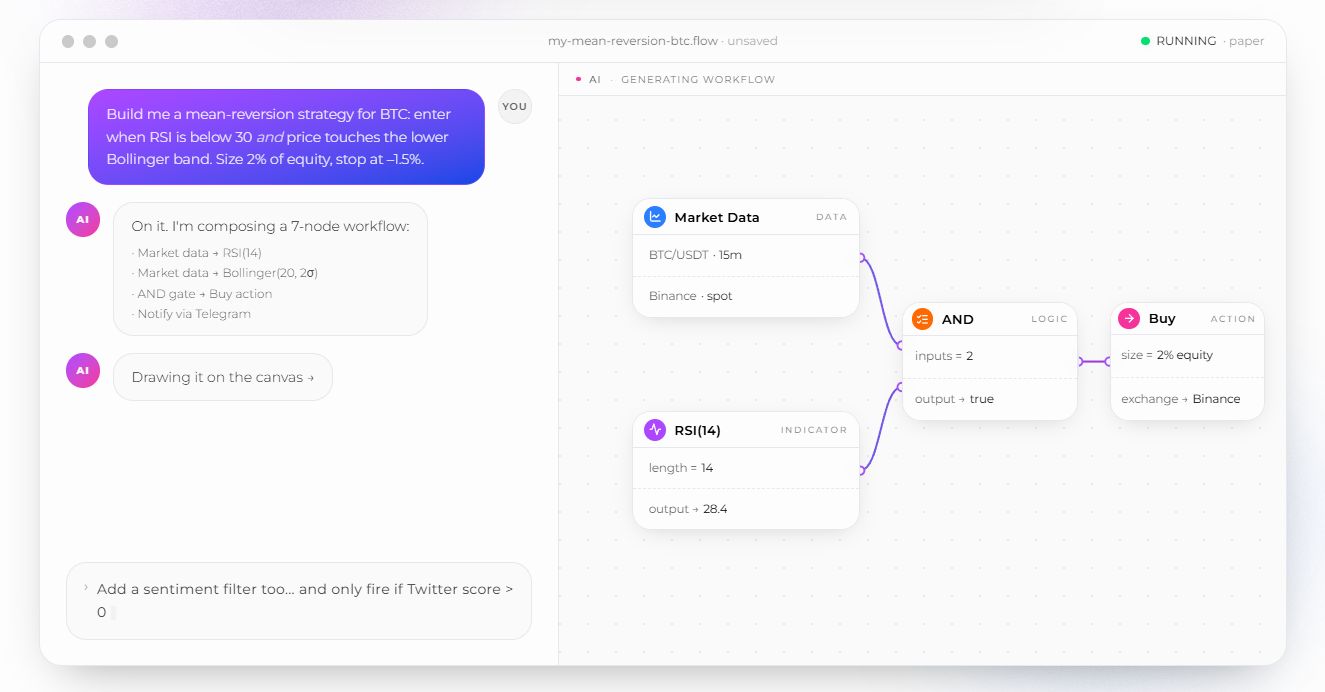Click the AI avatar beside 'Drawing it on the canvas'
Screen dimensions: 1325x692
click(83, 370)
